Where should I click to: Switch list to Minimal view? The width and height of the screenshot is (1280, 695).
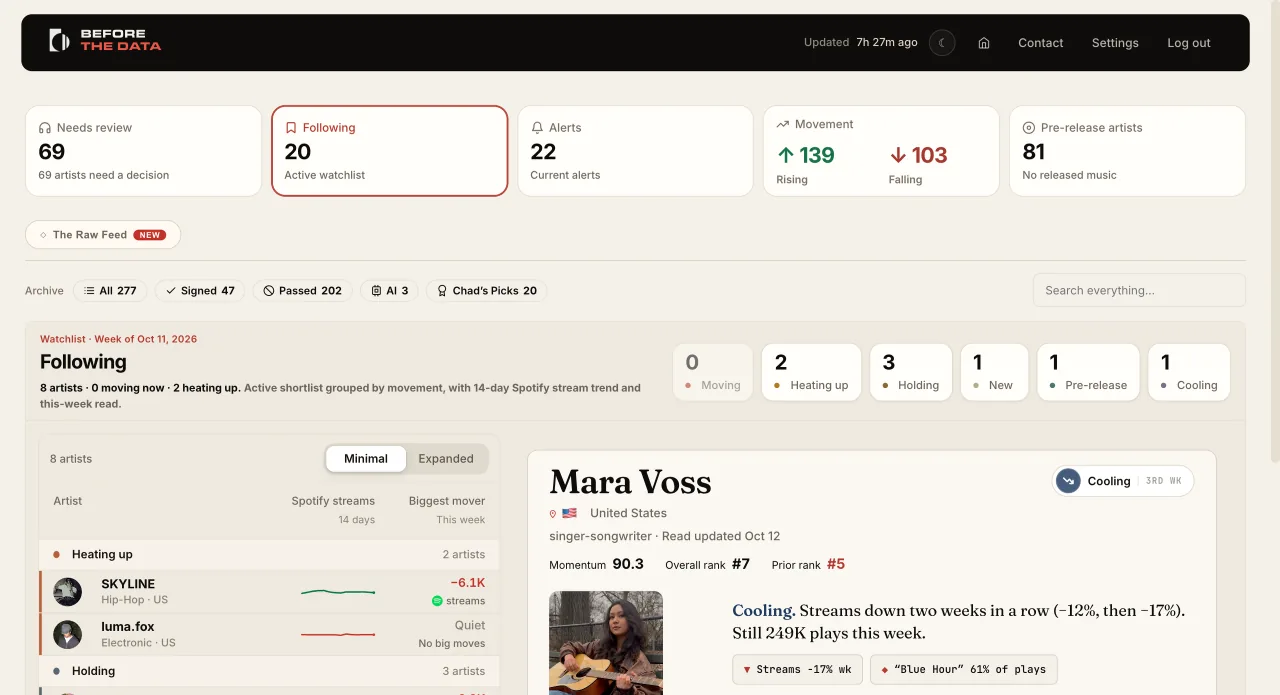pos(366,459)
